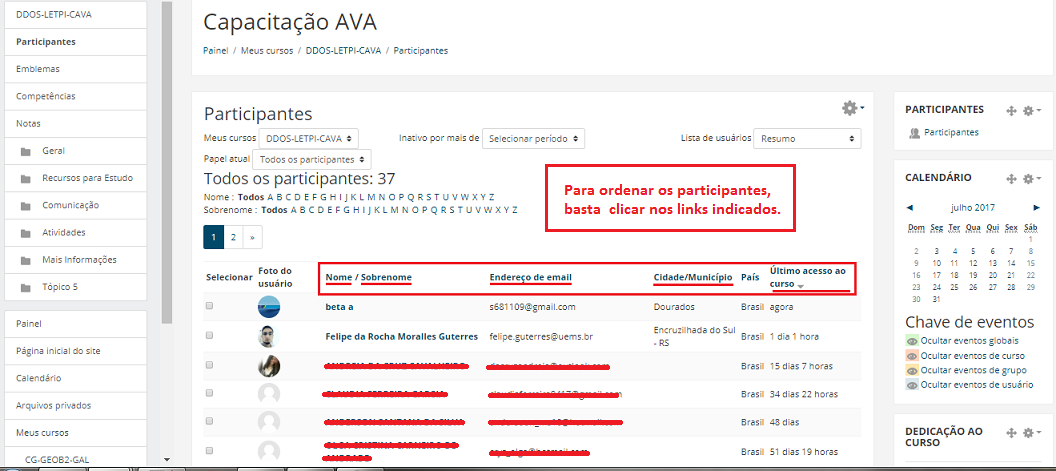This screenshot has width=1056, height=471.
Task: Open Selecionar período dropdown
Action: pyautogui.click(x=533, y=138)
